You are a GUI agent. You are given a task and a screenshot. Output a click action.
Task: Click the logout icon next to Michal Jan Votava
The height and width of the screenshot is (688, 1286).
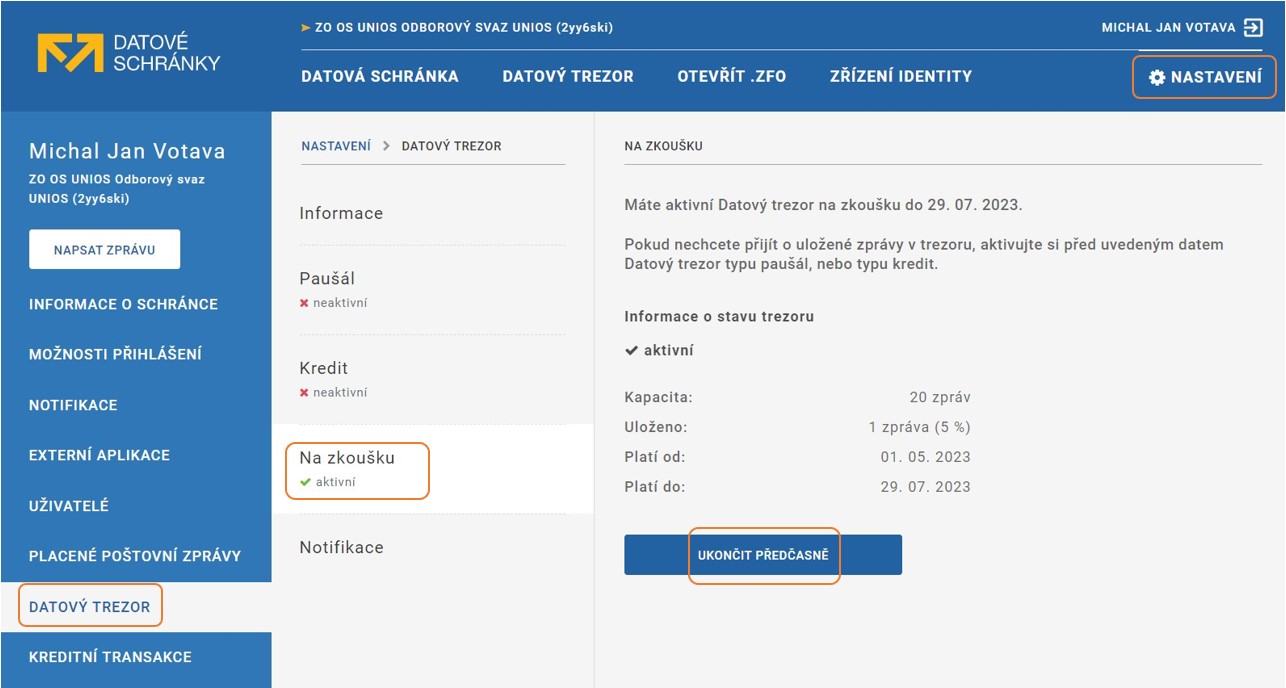point(1253,28)
